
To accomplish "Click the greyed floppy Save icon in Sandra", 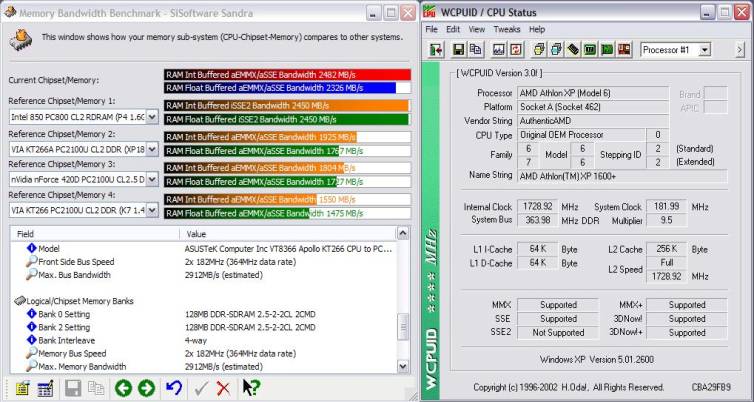I will [x=73, y=388].
